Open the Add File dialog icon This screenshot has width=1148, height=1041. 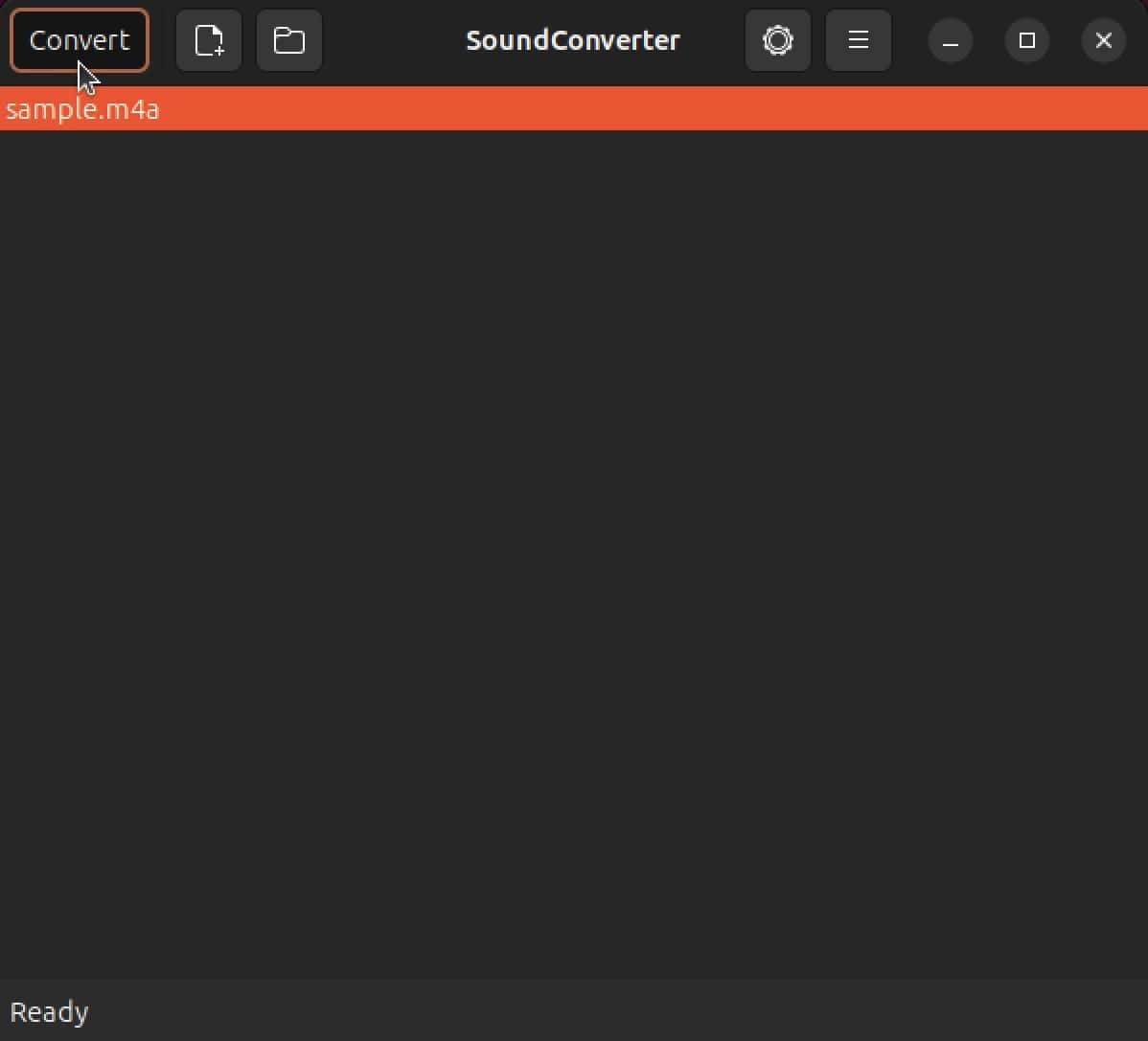click(x=209, y=40)
